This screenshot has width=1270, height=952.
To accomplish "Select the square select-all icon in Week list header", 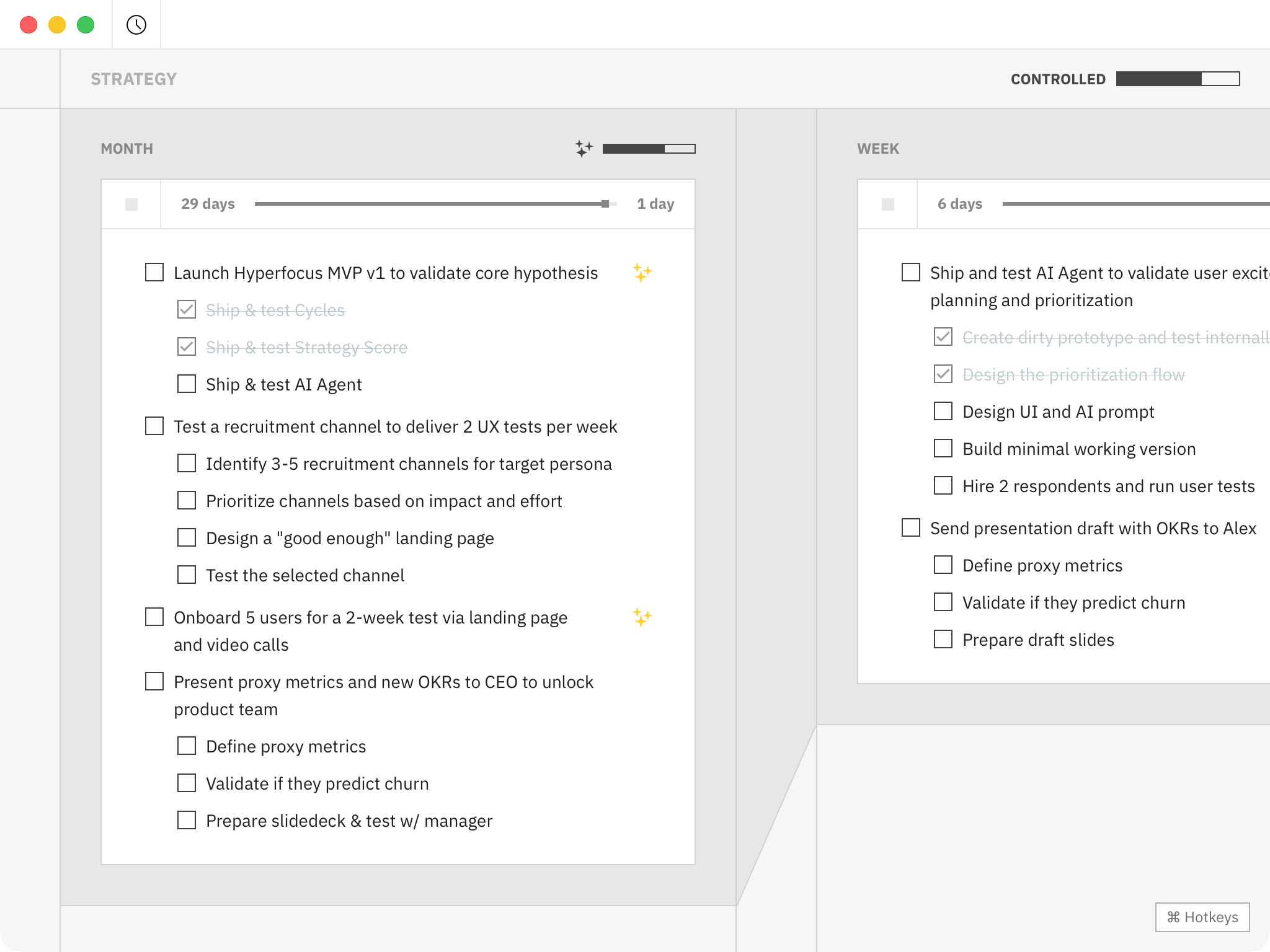I will [x=887, y=203].
